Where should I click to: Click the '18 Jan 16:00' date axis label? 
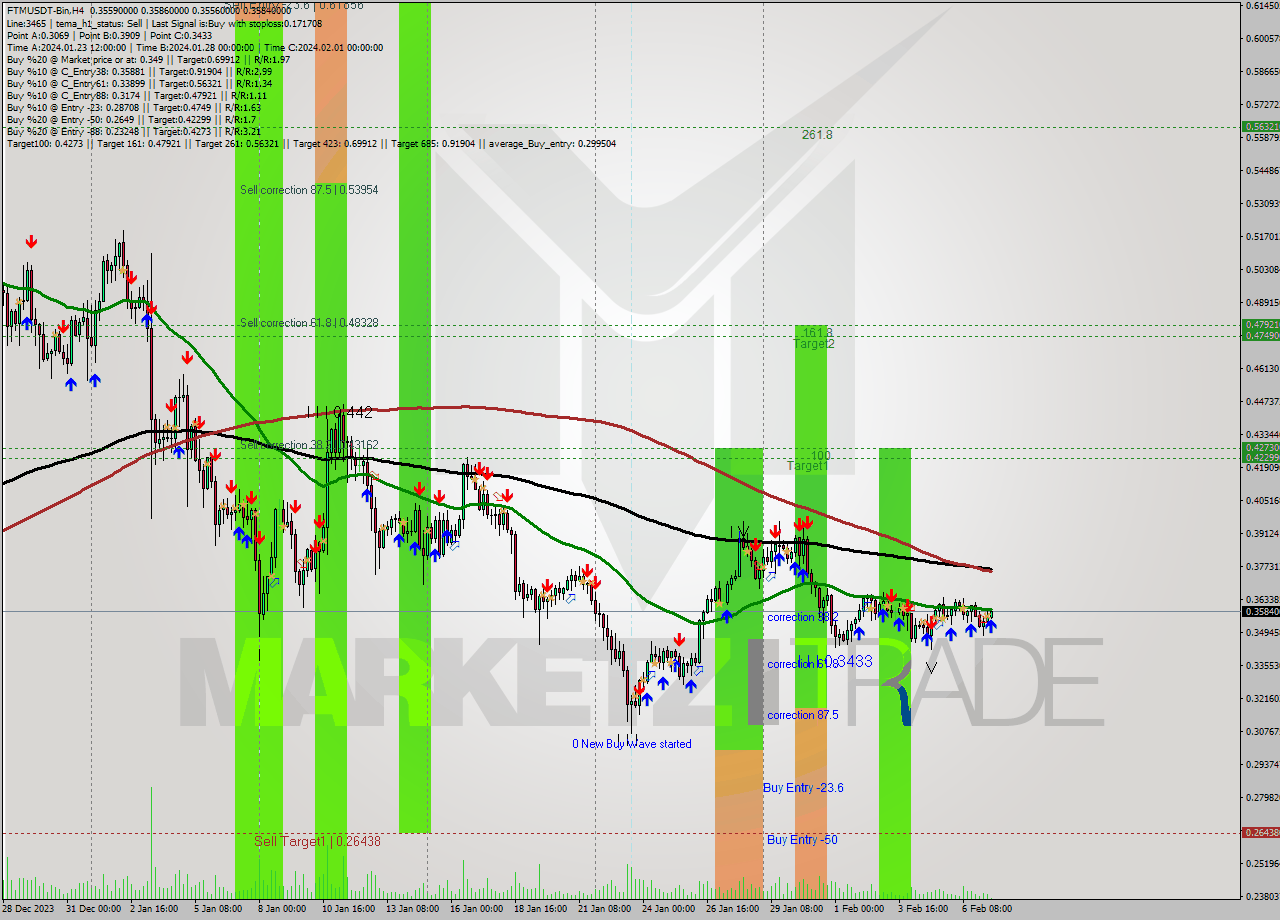tap(541, 909)
